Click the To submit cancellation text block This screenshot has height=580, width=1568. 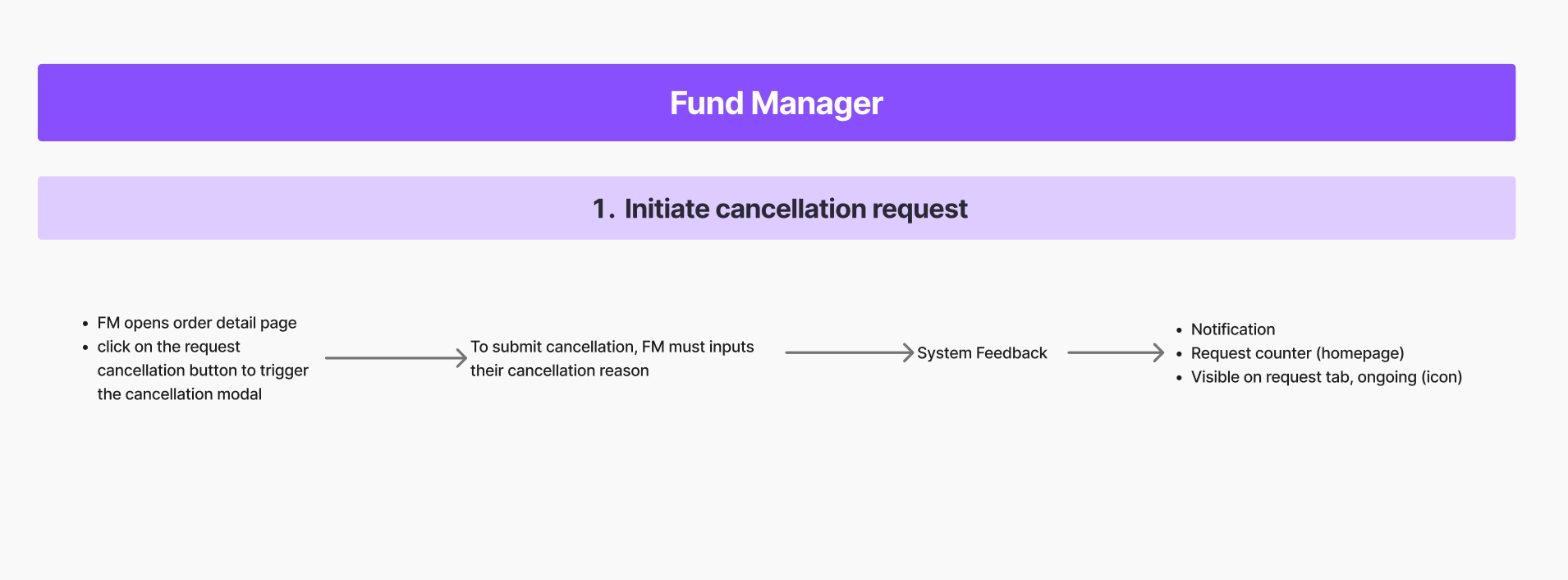612,358
